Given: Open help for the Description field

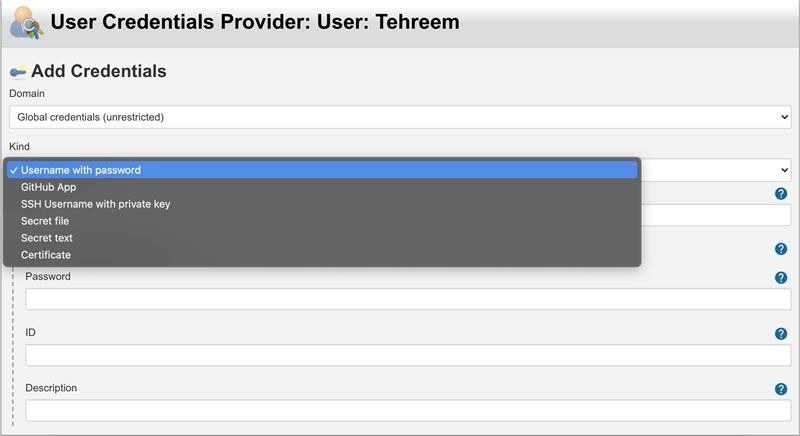Looking at the screenshot, I should [x=781, y=390].
